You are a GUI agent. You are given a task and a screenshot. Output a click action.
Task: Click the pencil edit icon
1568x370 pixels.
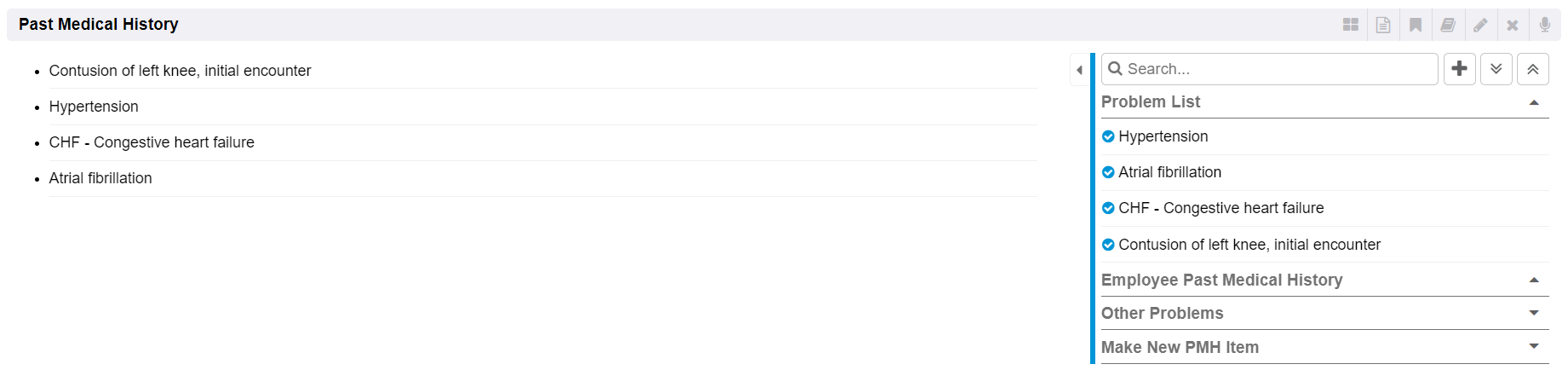(1480, 25)
